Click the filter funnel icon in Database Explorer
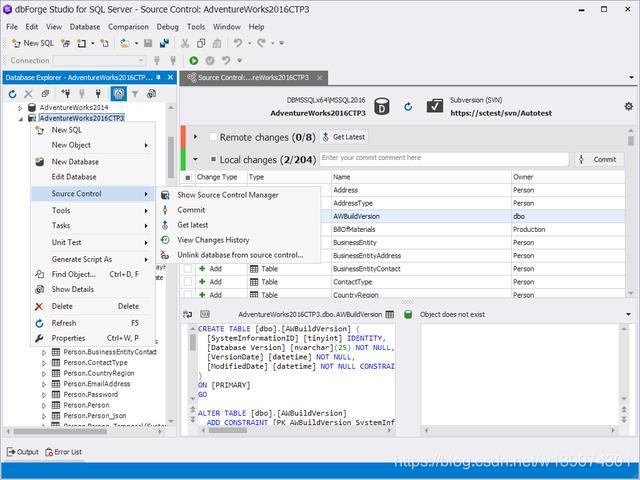 pos(135,94)
